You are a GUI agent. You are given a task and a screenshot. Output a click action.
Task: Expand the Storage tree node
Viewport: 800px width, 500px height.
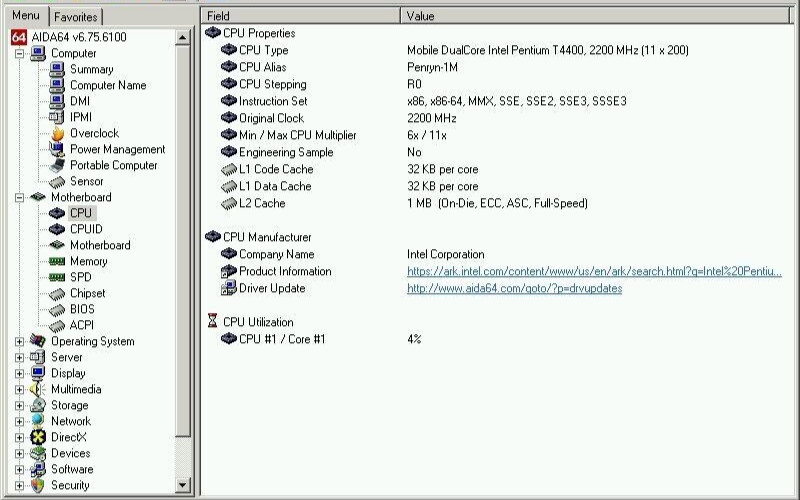(x=19, y=406)
